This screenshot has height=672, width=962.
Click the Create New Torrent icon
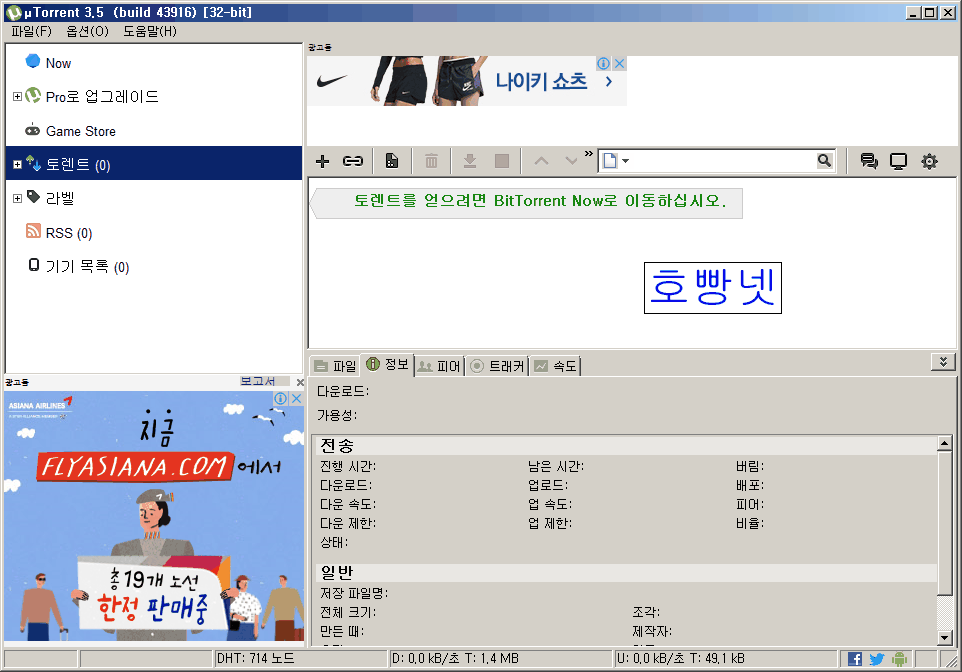tap(391, 161)
